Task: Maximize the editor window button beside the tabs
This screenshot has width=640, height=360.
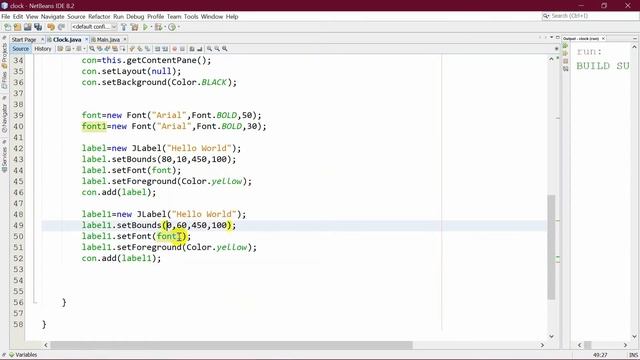Action: 558,38
